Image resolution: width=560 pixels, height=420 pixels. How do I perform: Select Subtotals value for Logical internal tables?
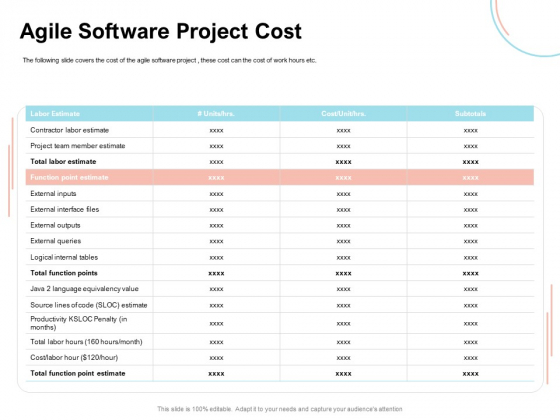pos(471,258)
